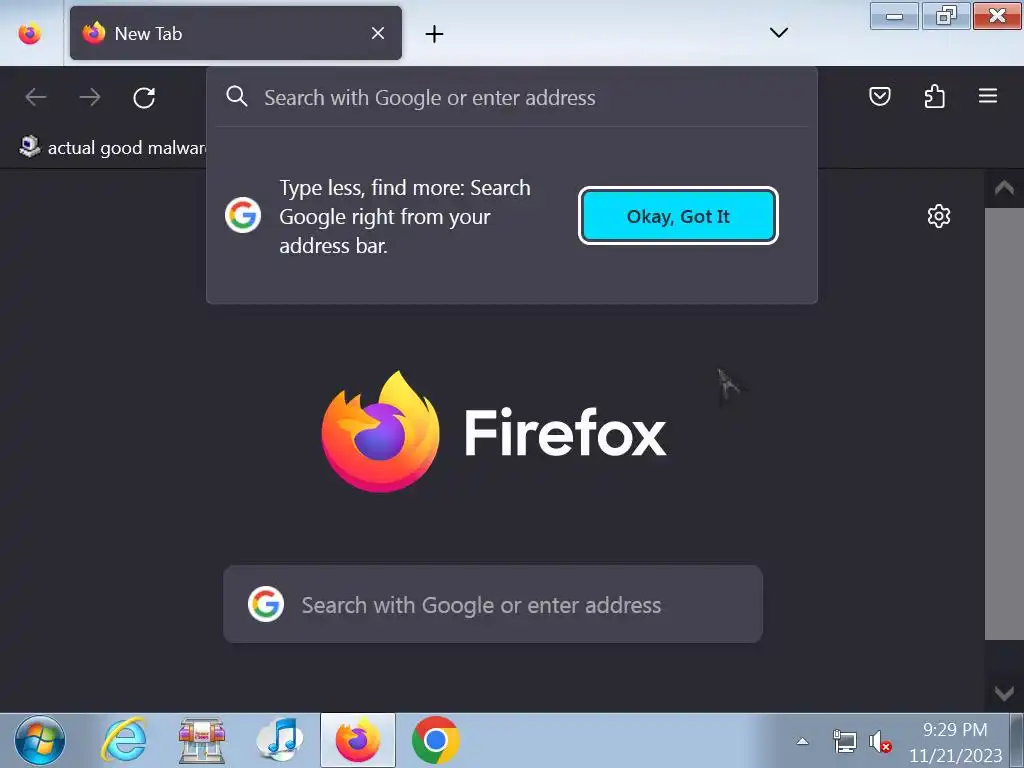Click Google icon in page search box

tap(266, 604)
